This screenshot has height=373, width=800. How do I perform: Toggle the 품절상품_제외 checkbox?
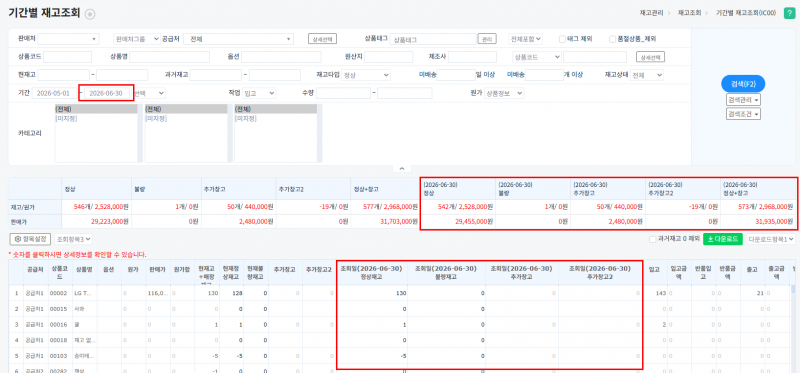click(613, 39)
